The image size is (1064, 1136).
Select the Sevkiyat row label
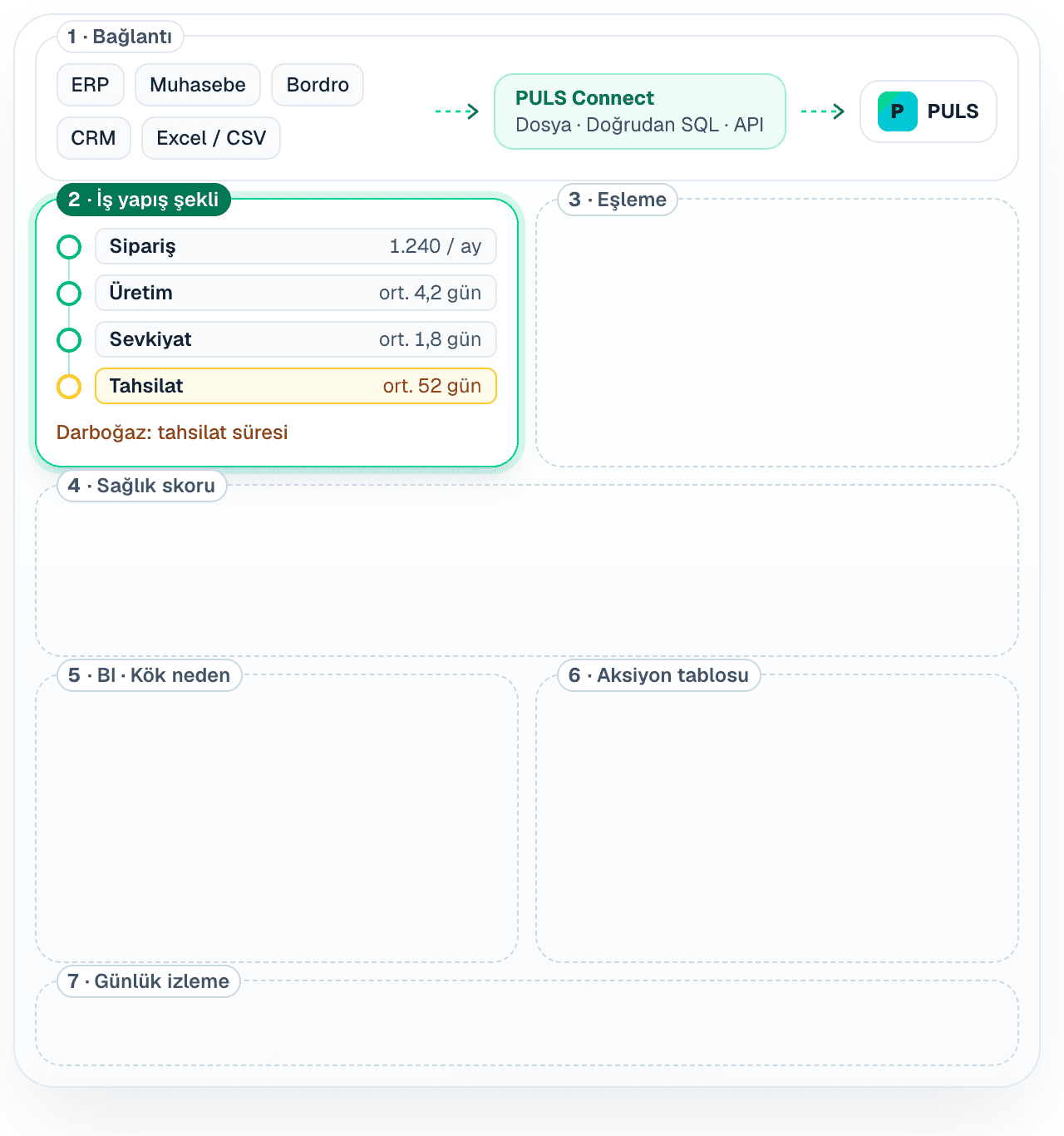[150, 339]
